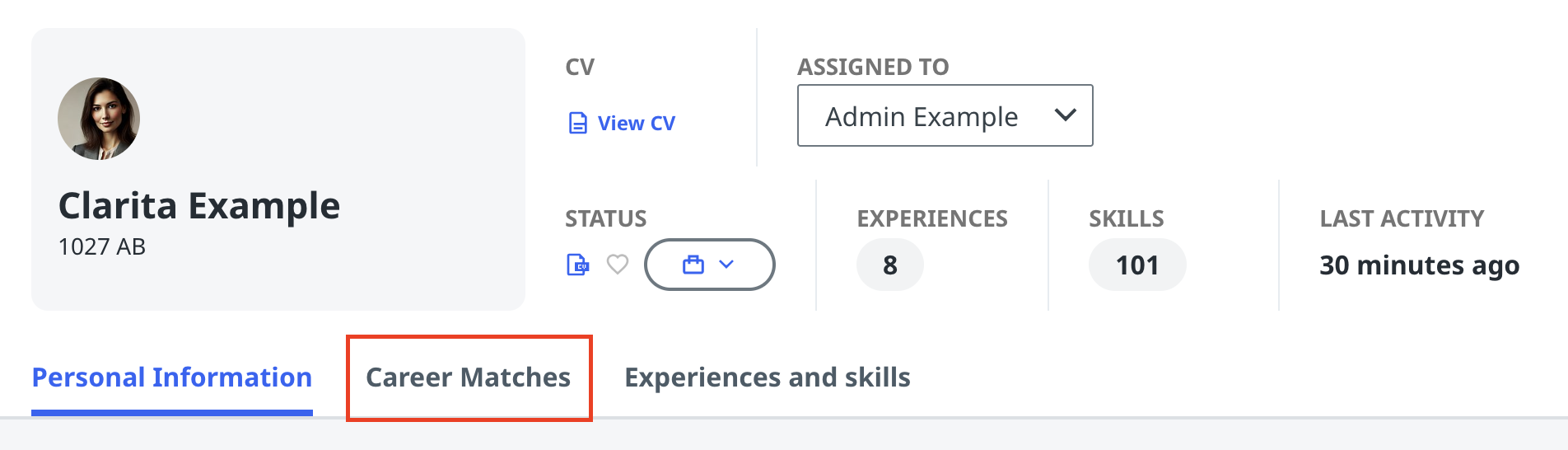Screen dimensions: 1568x450
Task: Click the LAST ACTIVITY heading label
Action: point(1402,218)
